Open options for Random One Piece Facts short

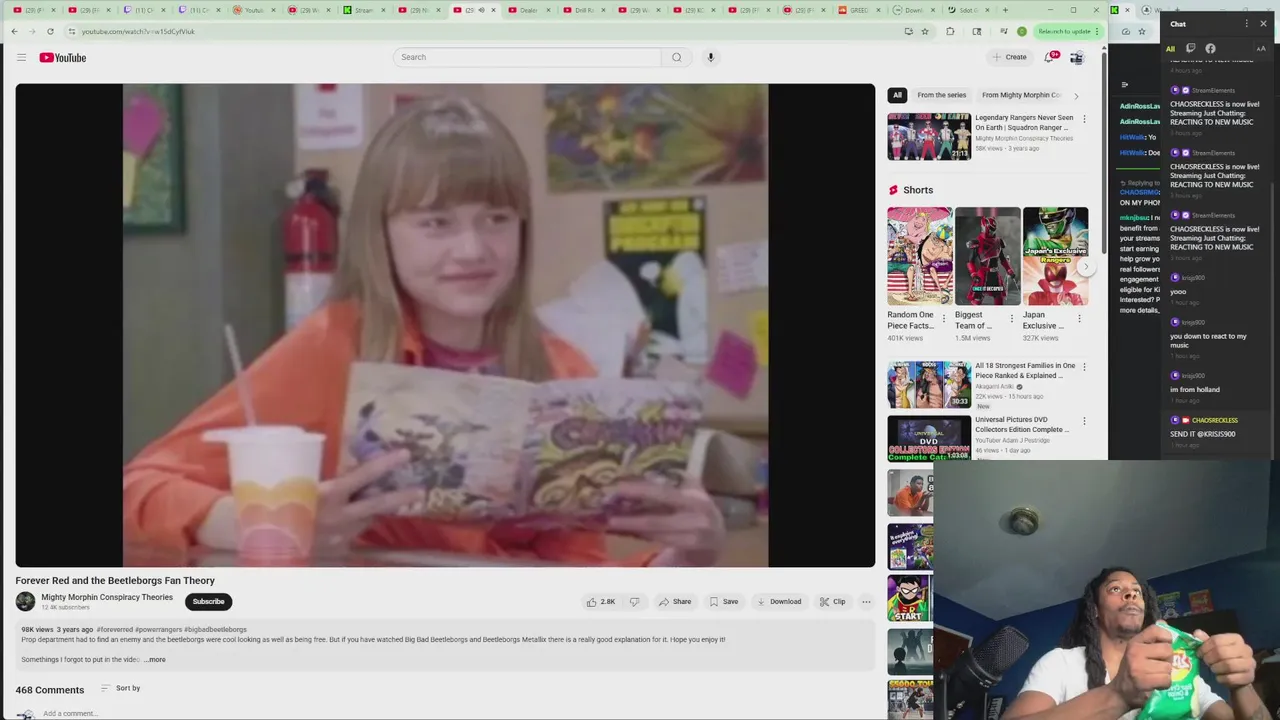tap(944, 319)
